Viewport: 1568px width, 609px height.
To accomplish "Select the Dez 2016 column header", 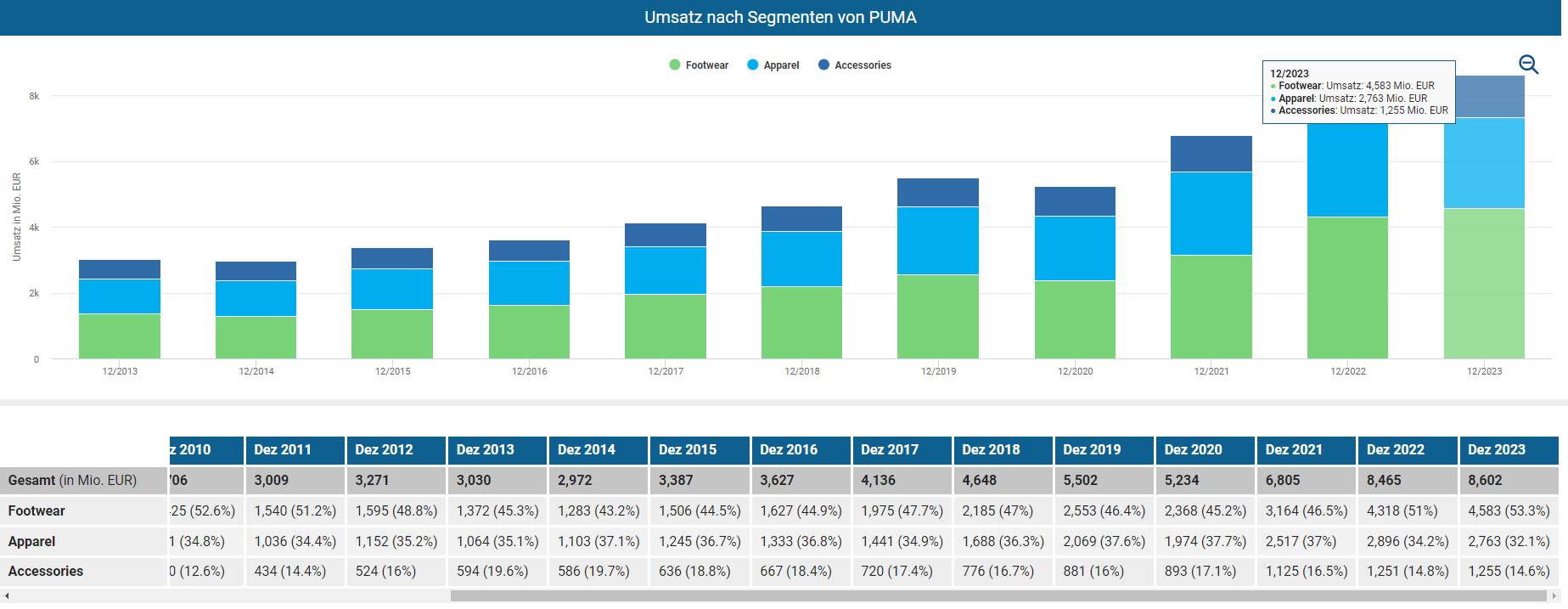I will click(x=801, y=450).
